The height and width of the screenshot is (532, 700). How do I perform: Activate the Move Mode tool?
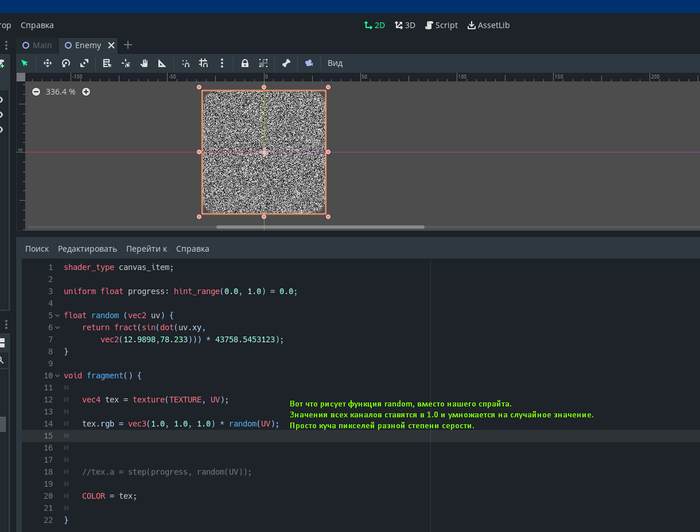tap(47, 63)
